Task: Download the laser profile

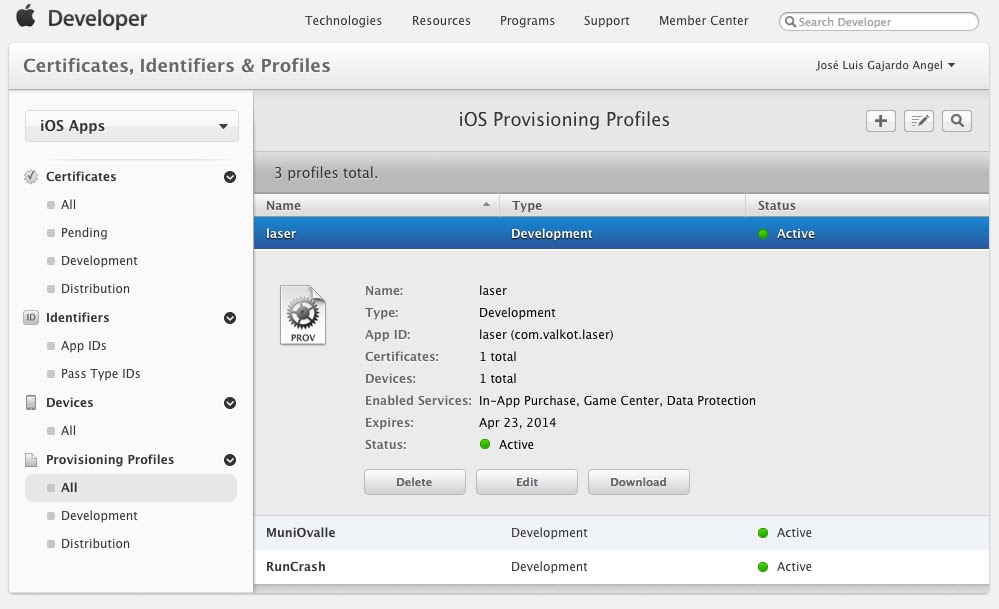Action: click(x=638, y=482)
